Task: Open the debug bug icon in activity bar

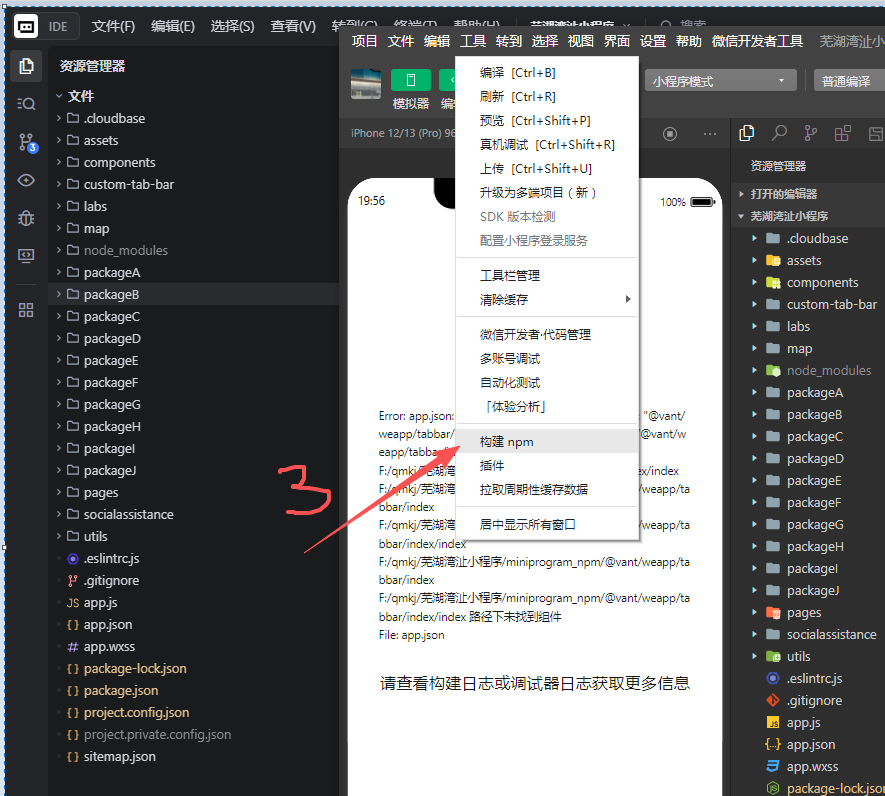Action: pos(27,218)
